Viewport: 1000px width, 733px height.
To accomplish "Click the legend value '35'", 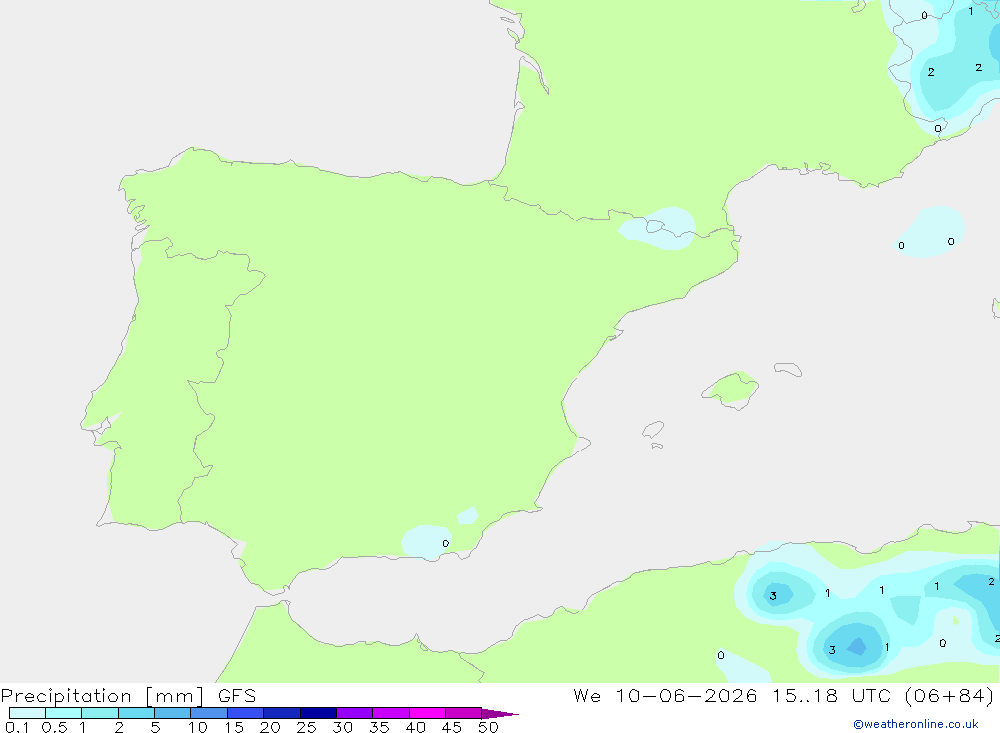I will click(x=379, y=727).
